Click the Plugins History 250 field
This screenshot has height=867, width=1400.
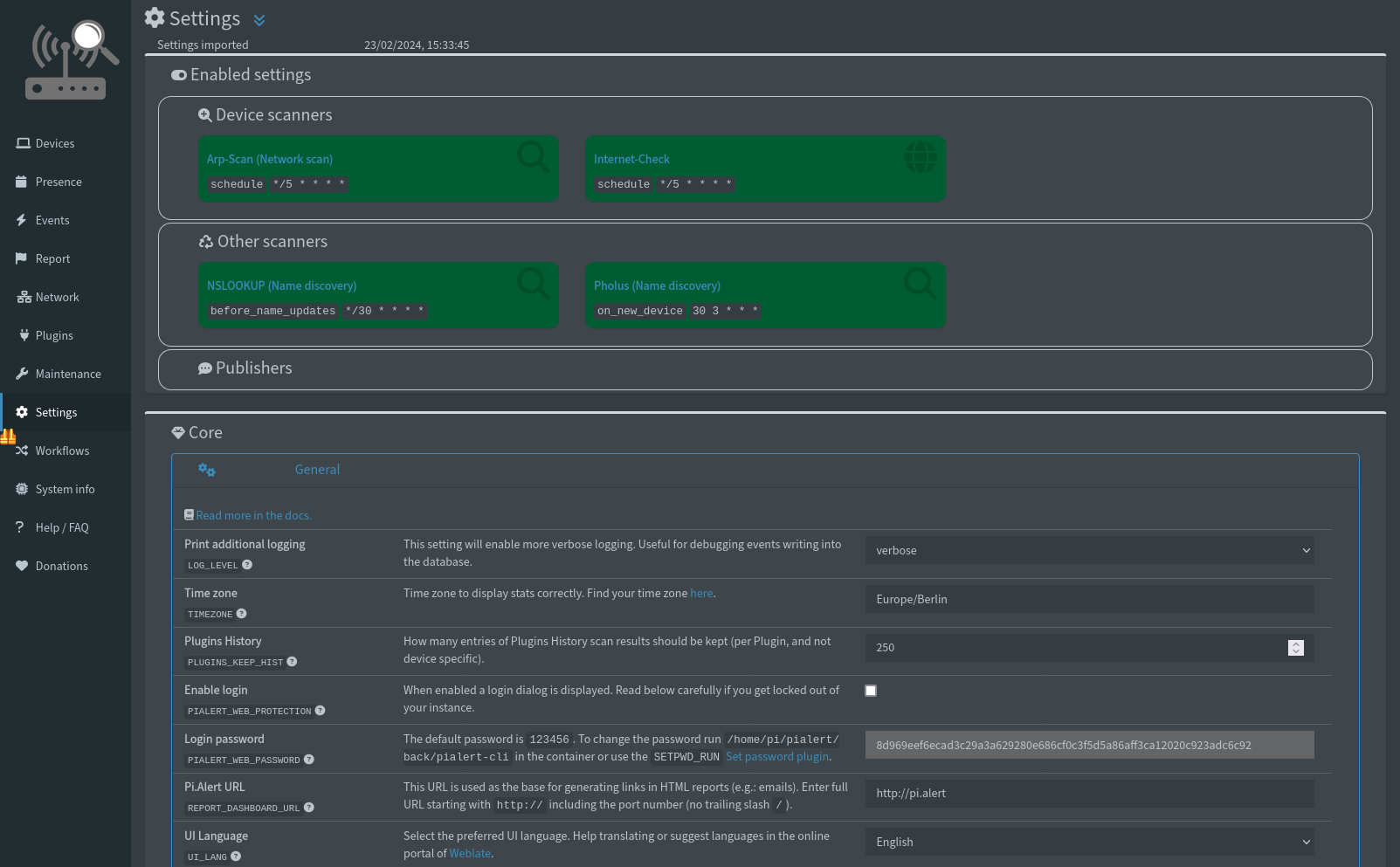tap(1090, 648)
